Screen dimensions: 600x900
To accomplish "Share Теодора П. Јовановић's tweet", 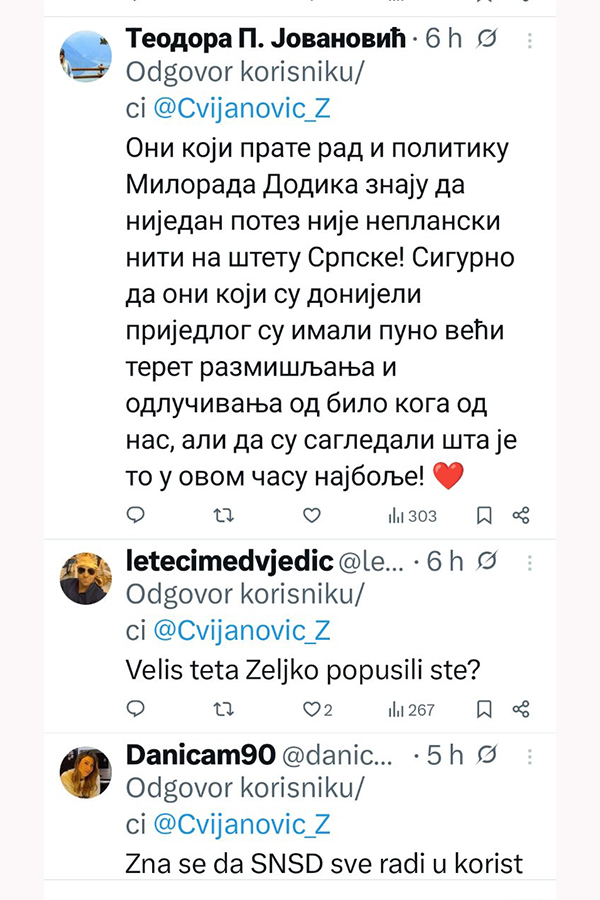I will tap(520, 515).
